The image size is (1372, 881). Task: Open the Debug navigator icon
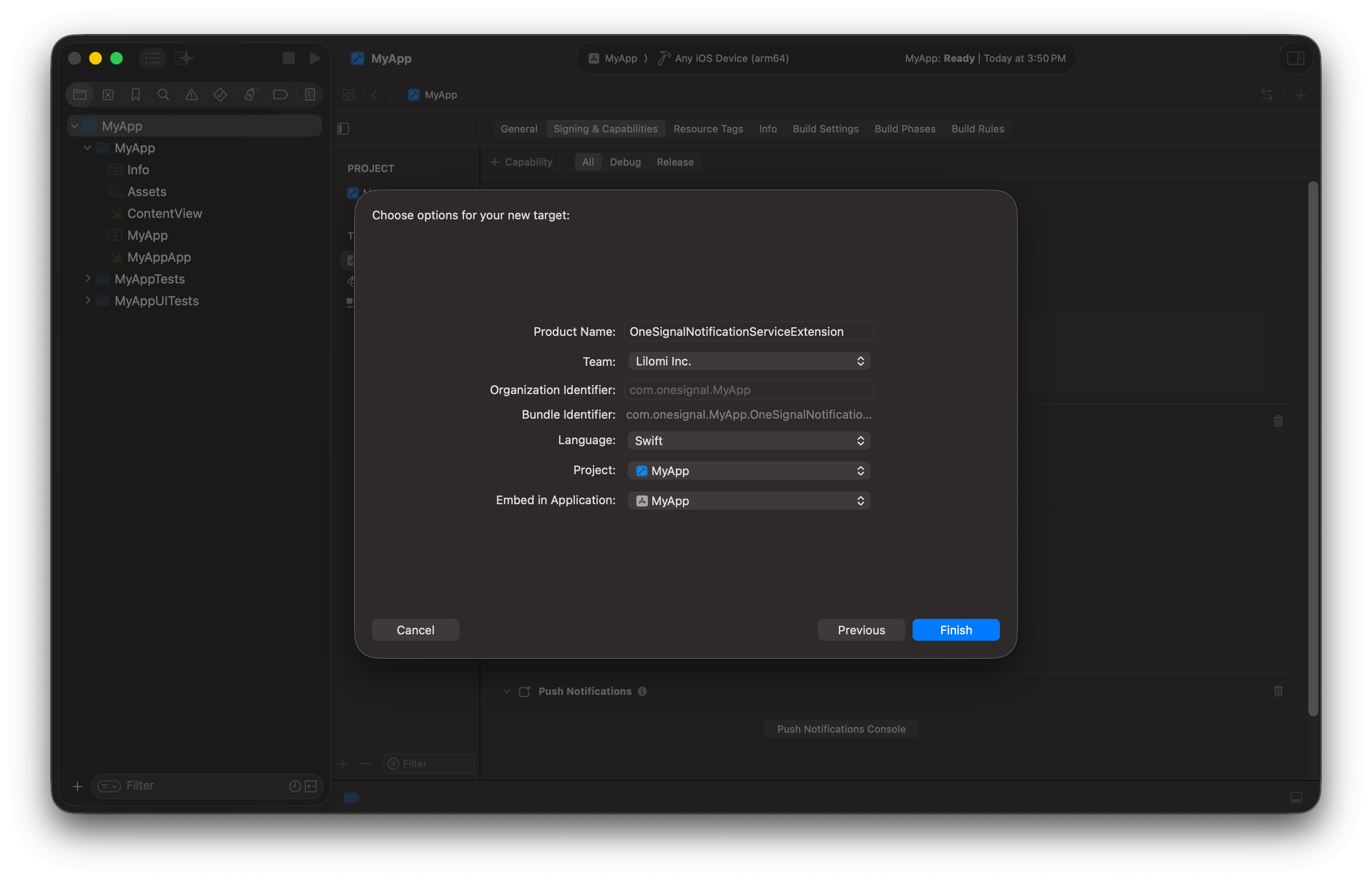(251, 94)
